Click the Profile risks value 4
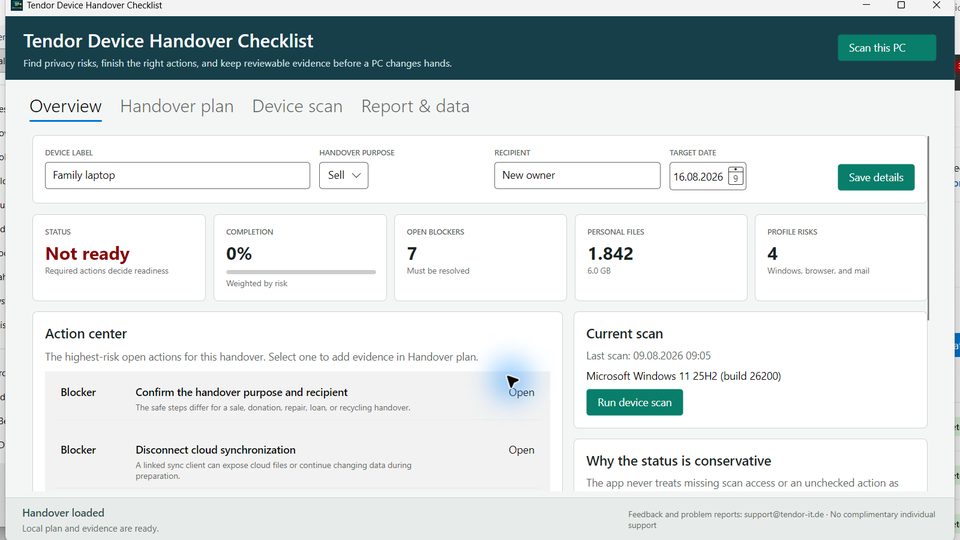 pos(772,253)
